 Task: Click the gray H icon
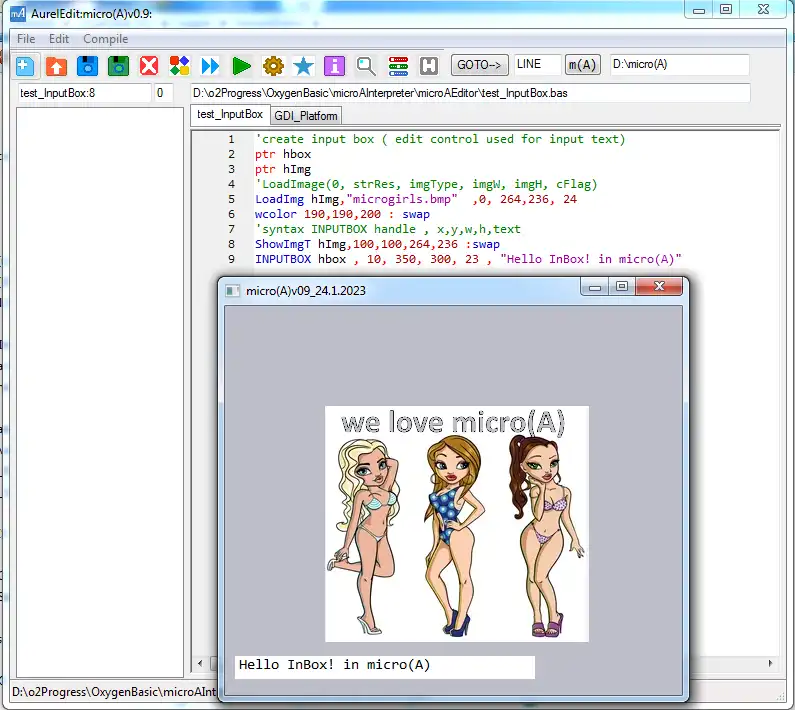tap(429, 66)
